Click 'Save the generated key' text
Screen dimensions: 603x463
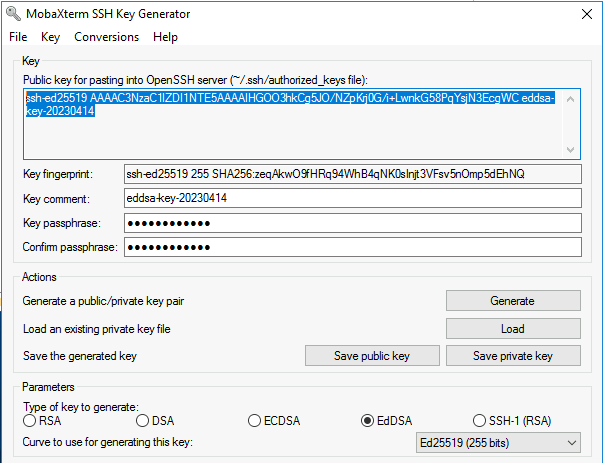pos(80,356)
